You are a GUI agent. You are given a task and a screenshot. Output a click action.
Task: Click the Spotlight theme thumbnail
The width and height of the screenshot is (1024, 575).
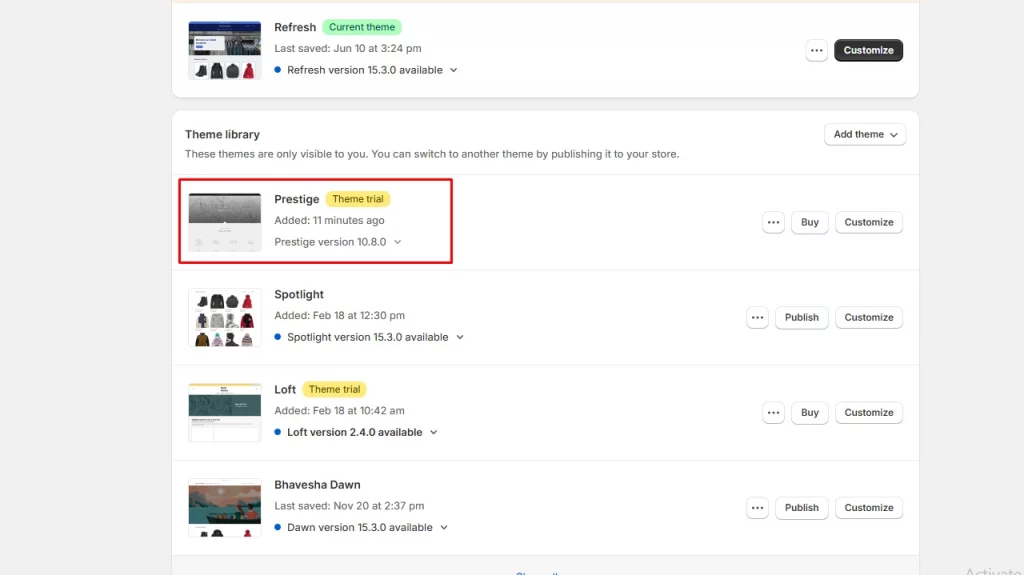(x=225, y=318)
